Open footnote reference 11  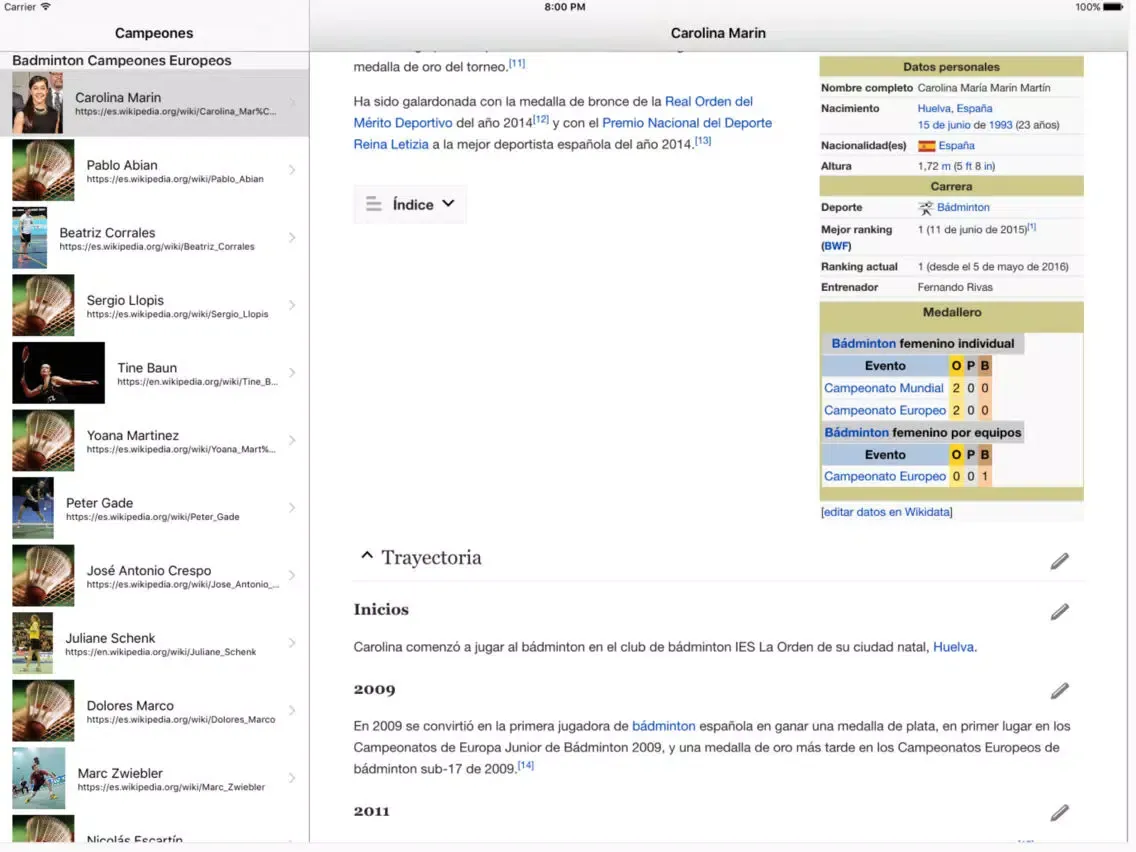point(517,64)
